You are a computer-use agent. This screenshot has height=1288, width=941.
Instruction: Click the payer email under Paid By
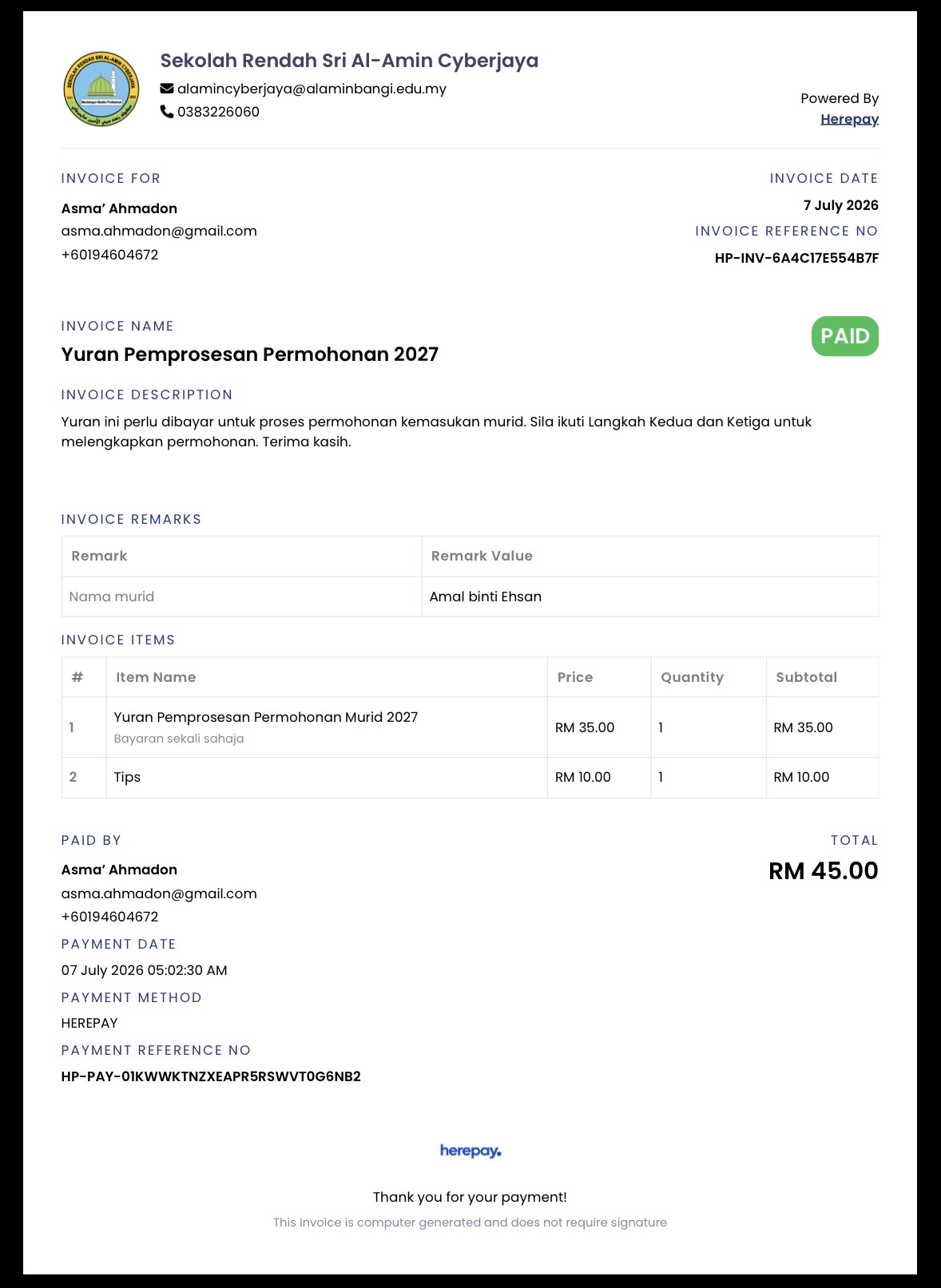tap(159, 894)
